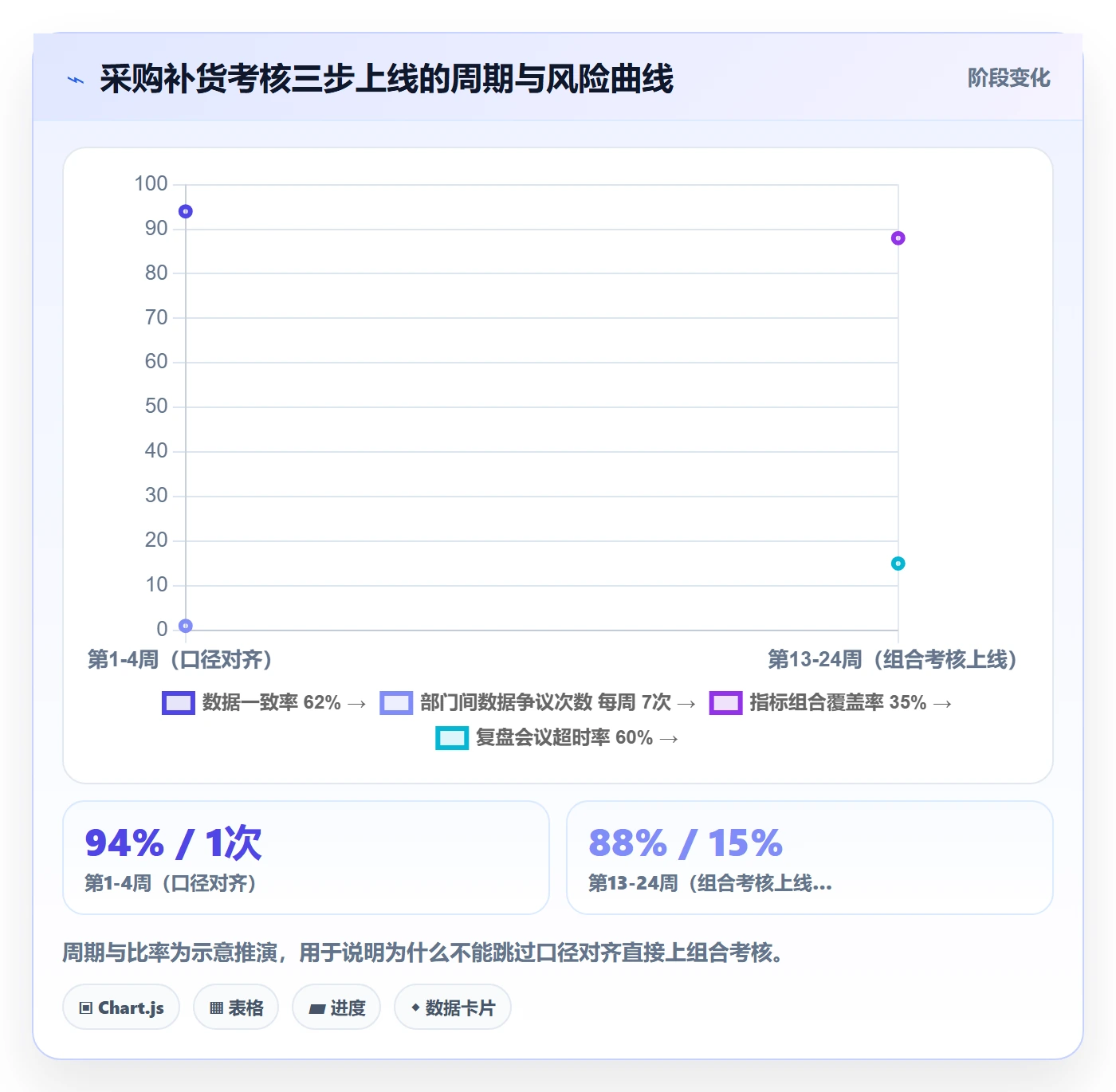The width and height of the screenshot is (1116, 1092).
Task: Click the square icon in the Chart.js chip
Action: tap(86, 1008)
